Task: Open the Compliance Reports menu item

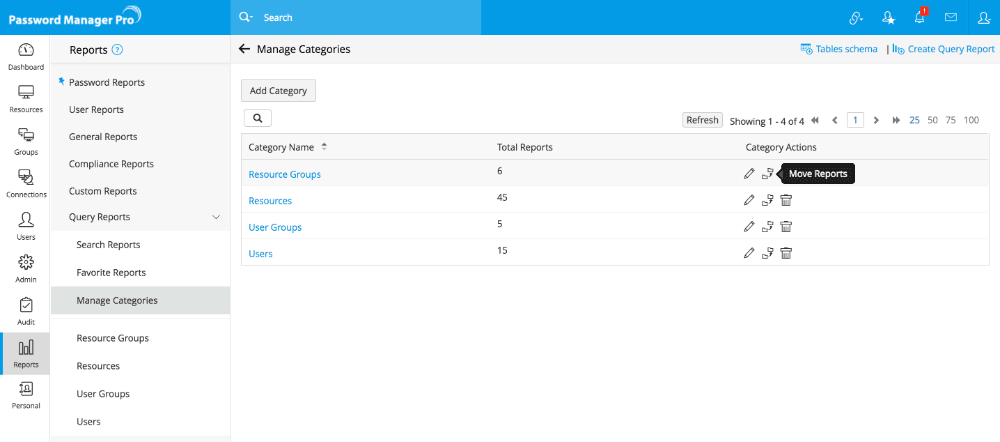Action: click(111, 164)
